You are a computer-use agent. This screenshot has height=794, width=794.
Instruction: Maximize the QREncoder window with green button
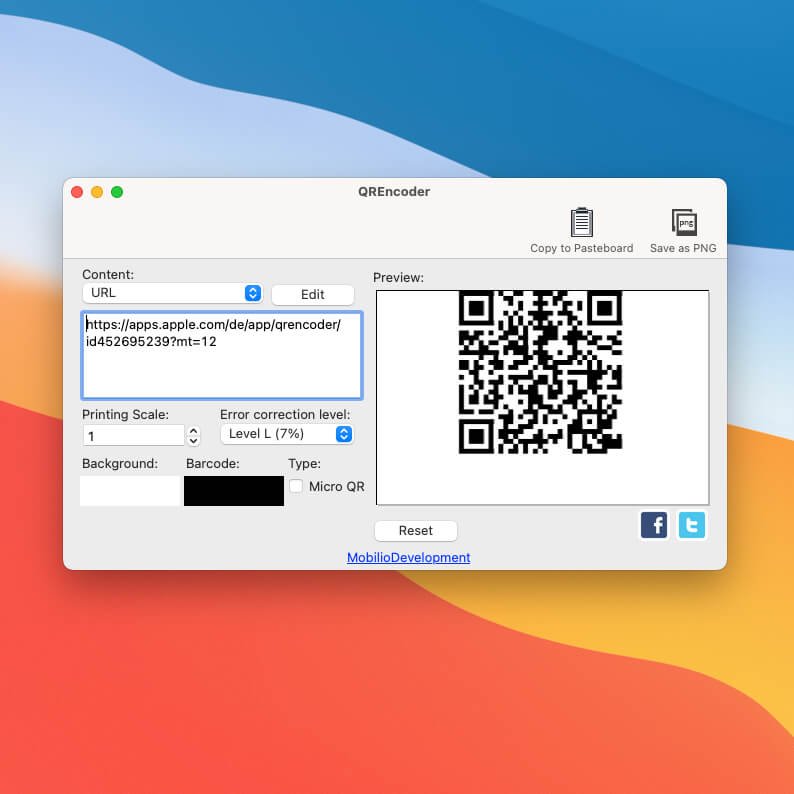(x=117, y=192)
